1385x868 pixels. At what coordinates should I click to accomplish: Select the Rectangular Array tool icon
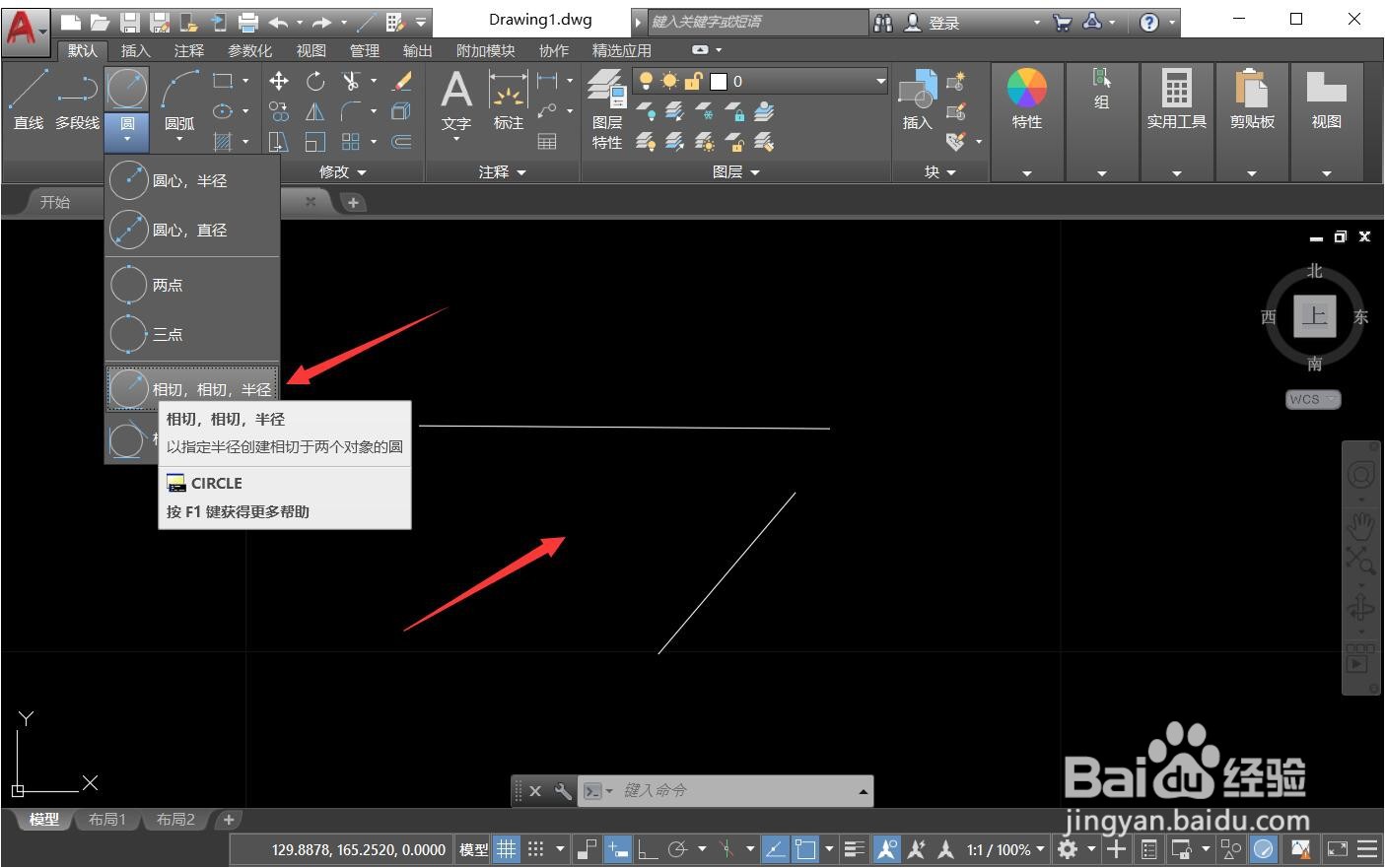(351, 142)
